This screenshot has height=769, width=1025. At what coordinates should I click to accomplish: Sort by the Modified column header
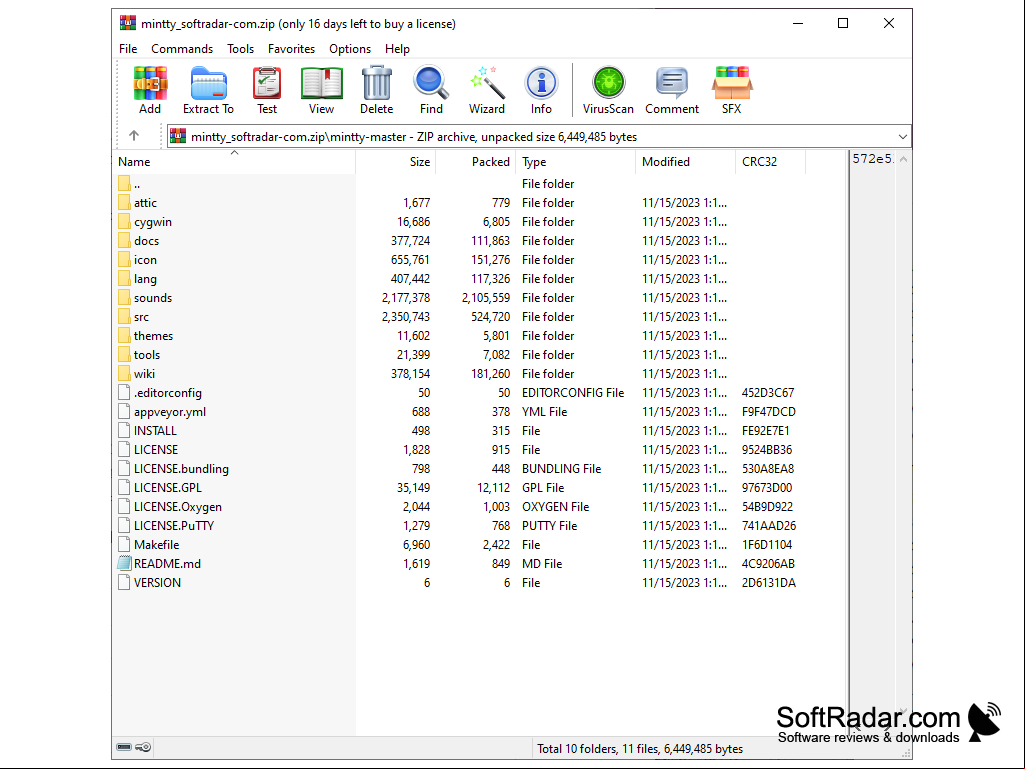(x=685, y=162)
